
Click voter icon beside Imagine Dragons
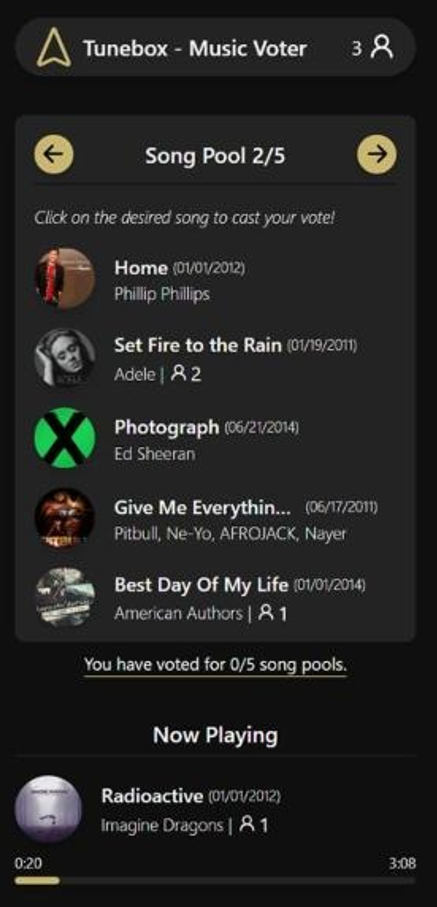point(247,824)
